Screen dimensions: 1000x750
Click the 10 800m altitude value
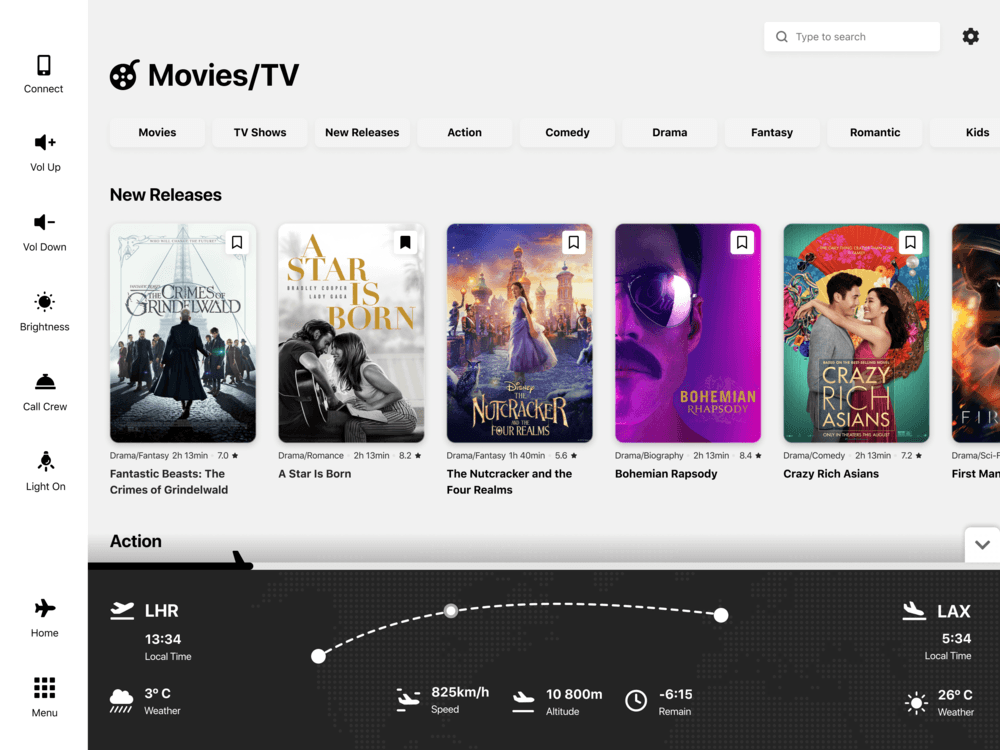pyautogui.click(x=574, y=694)
